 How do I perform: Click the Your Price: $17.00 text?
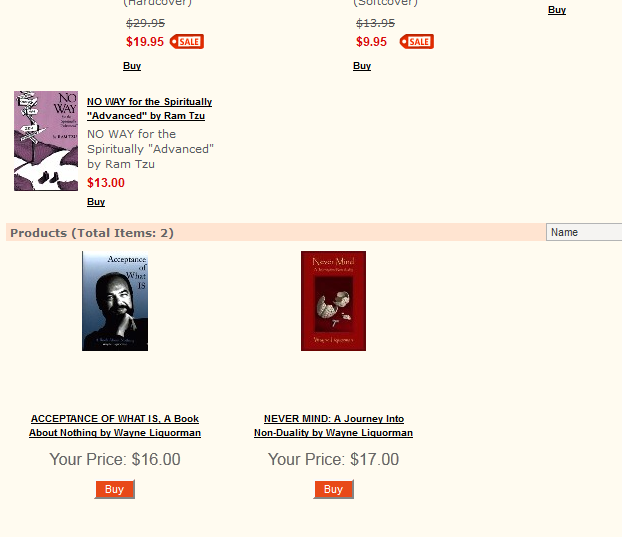click(333, 459)
